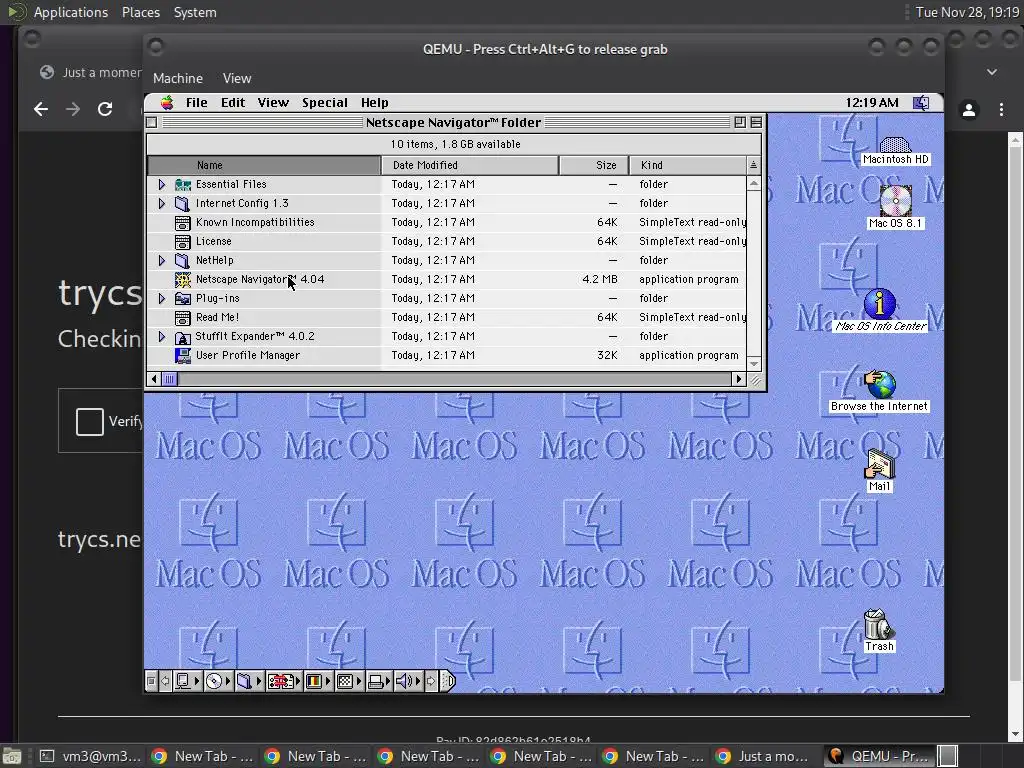The width and height of the screenshot is (1024, 768).
Task: Open the Finder Help menu
Action: pos(375,103)
